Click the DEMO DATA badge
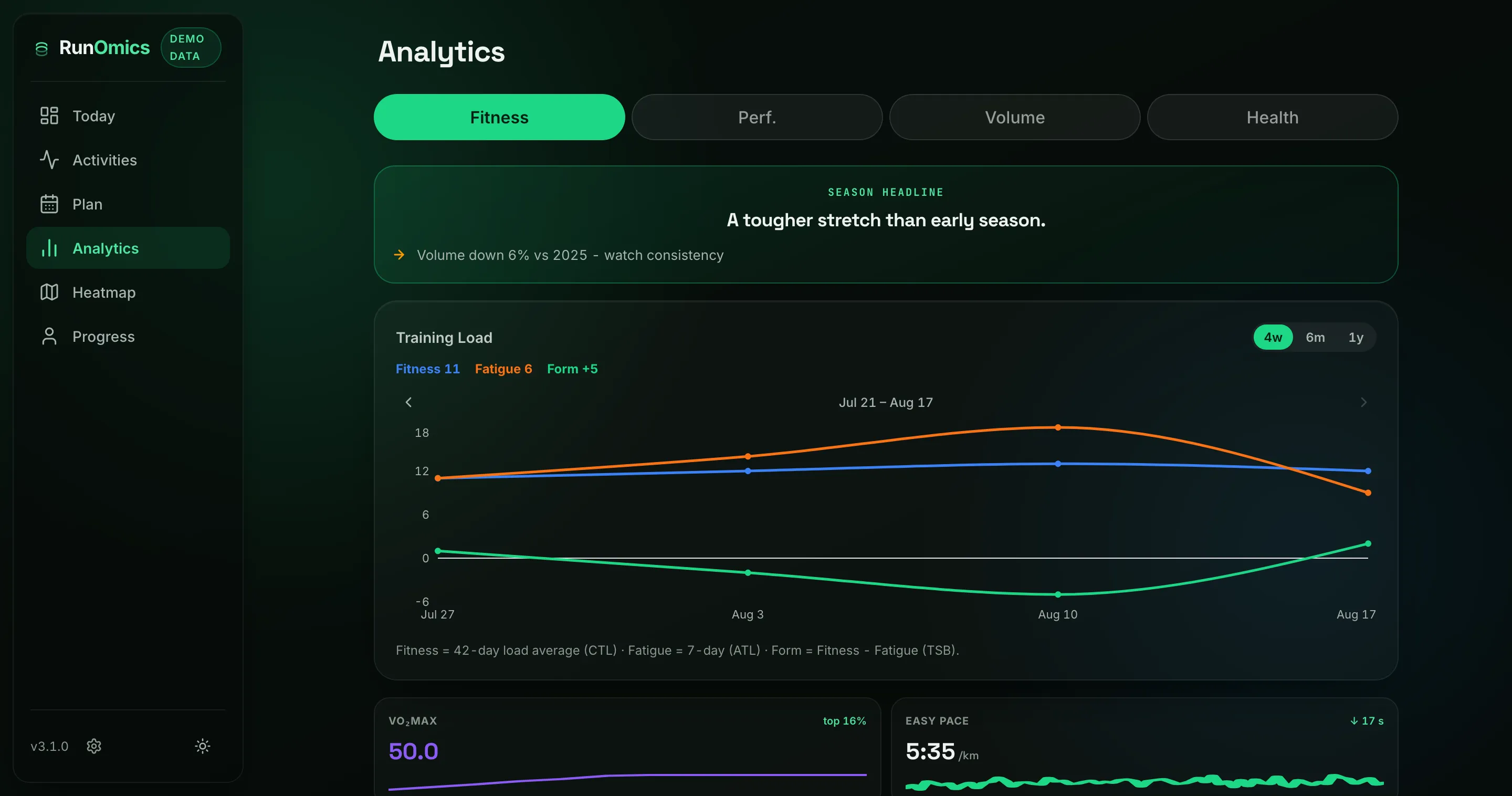Image resolution: width=1512 pixels, height=796 pixels. pyautogui.click(x=190, y=48)
